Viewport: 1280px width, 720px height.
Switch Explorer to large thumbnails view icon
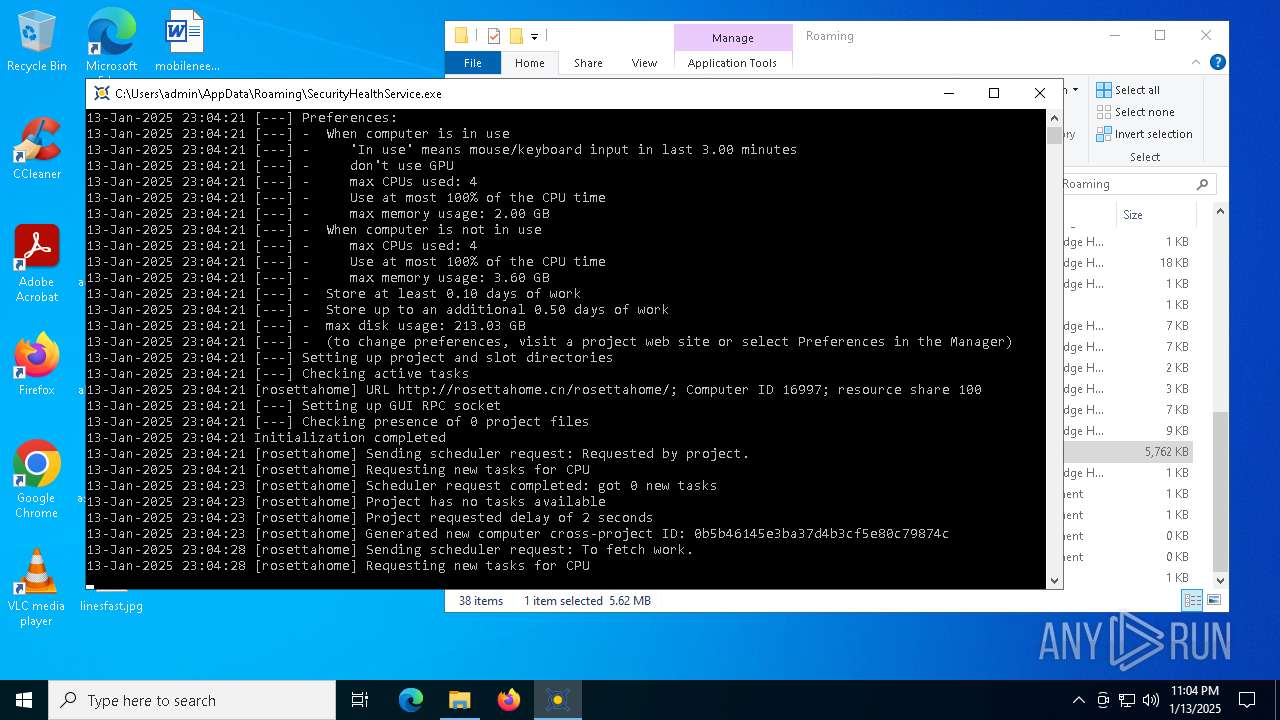coord(1214,600)
